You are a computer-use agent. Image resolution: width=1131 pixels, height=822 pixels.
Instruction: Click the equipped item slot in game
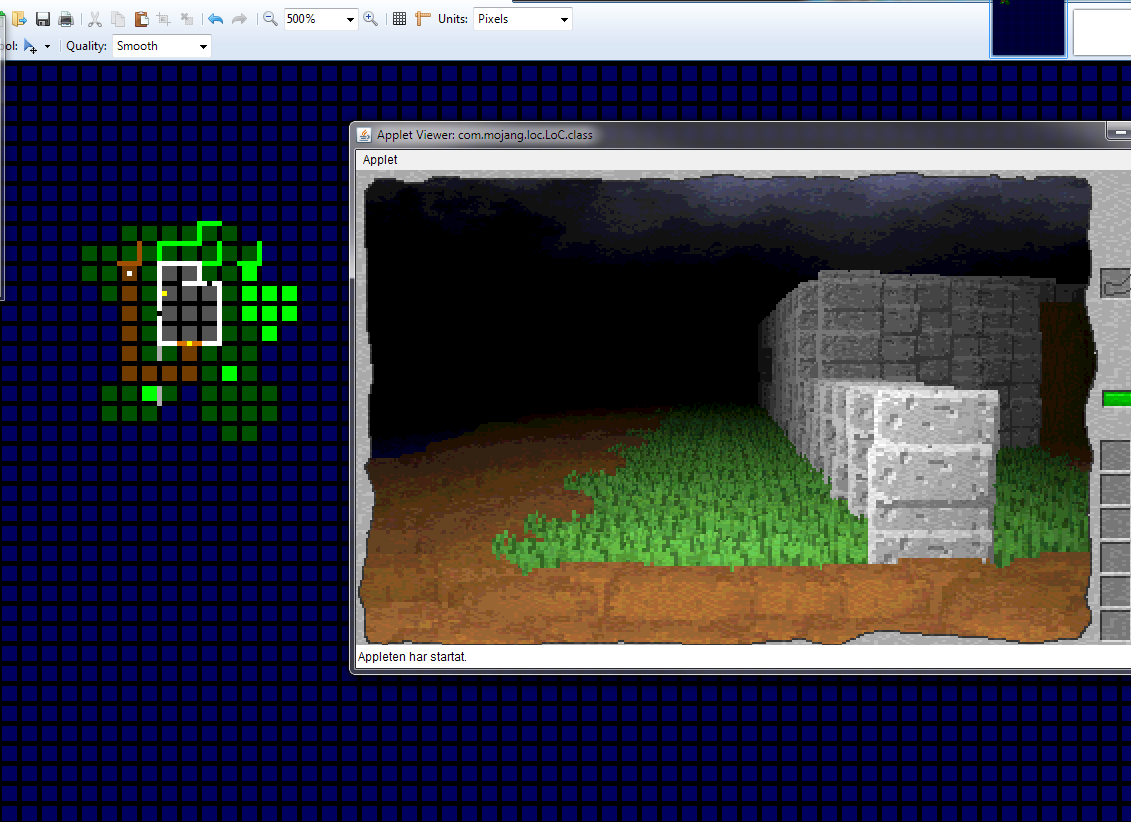tap(1116, 283)
